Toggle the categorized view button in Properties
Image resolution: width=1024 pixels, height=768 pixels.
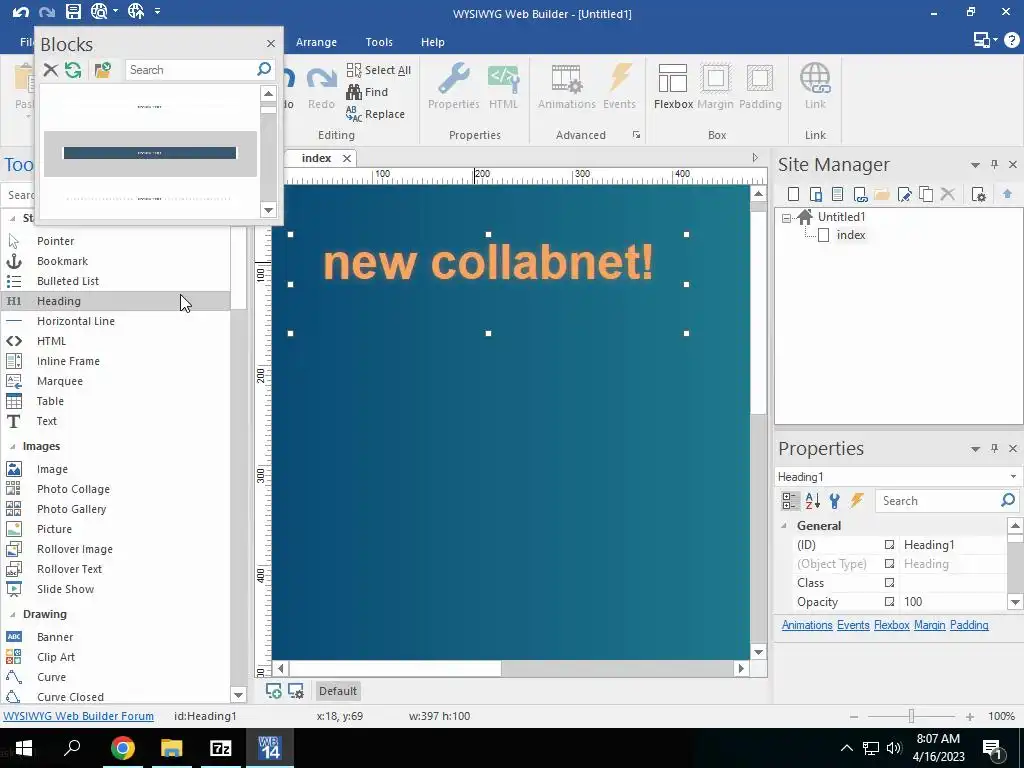[790, 501]
